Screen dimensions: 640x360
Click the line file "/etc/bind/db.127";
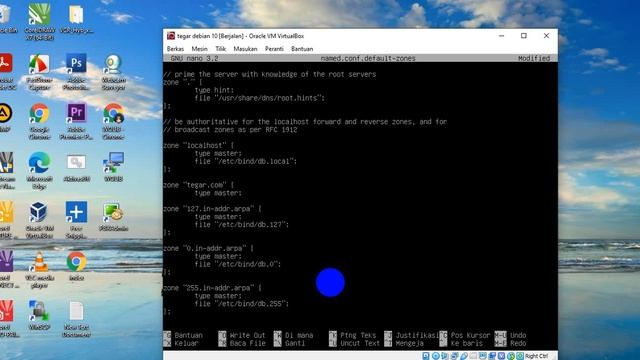tap(242, 224)
